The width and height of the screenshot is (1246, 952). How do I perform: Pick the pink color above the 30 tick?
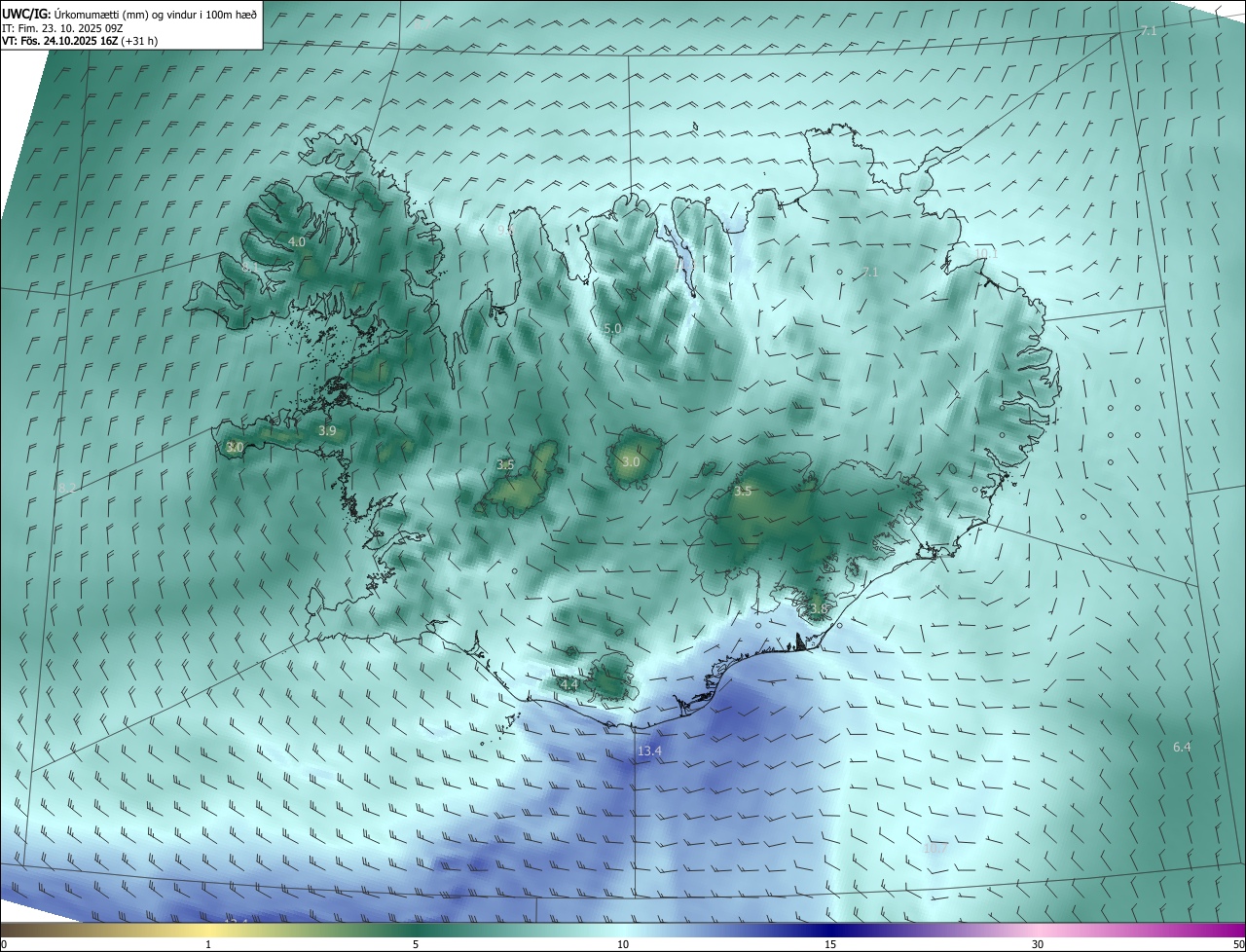pyautogui.click(x=1038, y=930)
